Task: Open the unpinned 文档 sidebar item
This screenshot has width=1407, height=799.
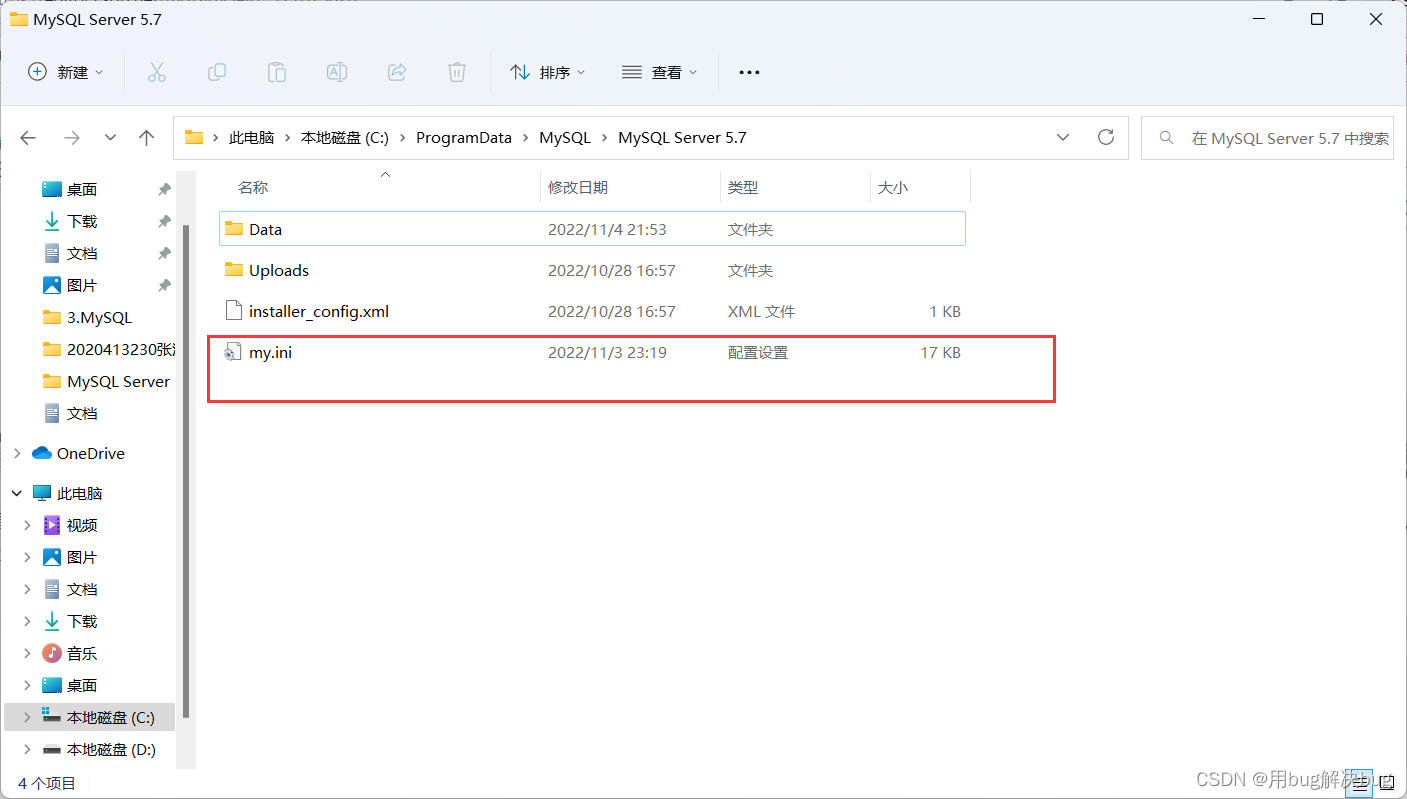Action: tap(82, 413)
